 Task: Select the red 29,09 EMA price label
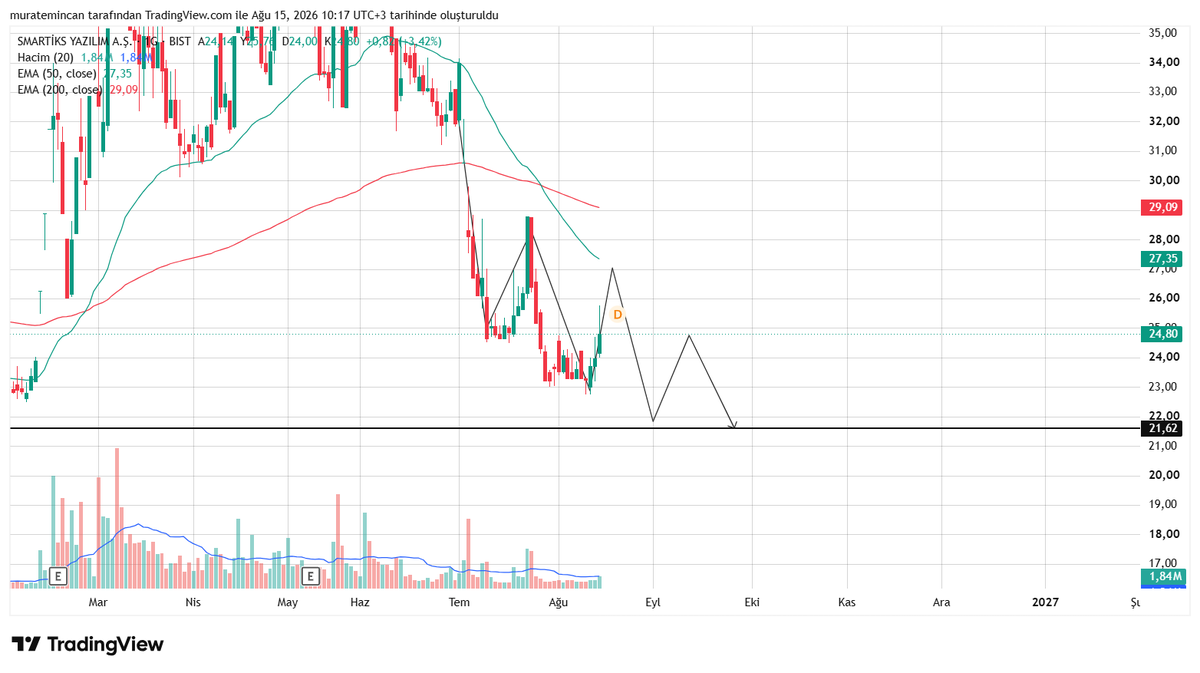click(x=1161, y=207)
